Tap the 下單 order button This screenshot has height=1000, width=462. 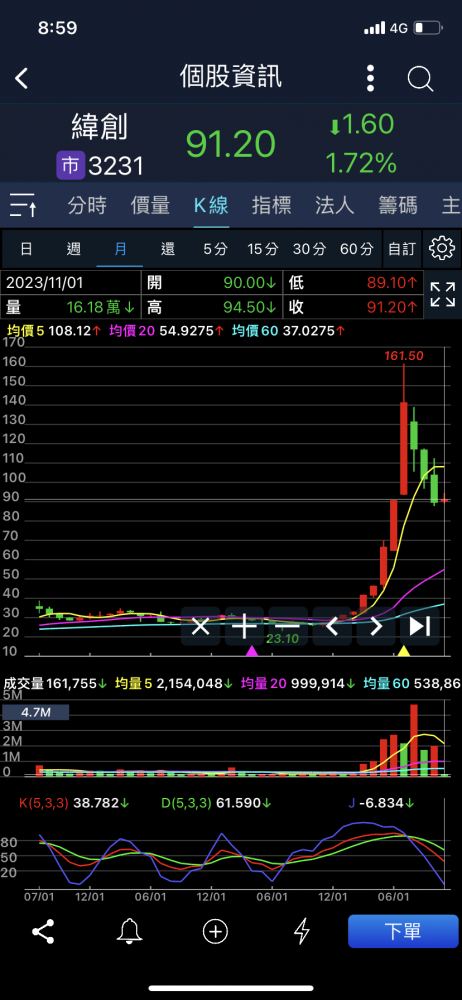(403, 931)
